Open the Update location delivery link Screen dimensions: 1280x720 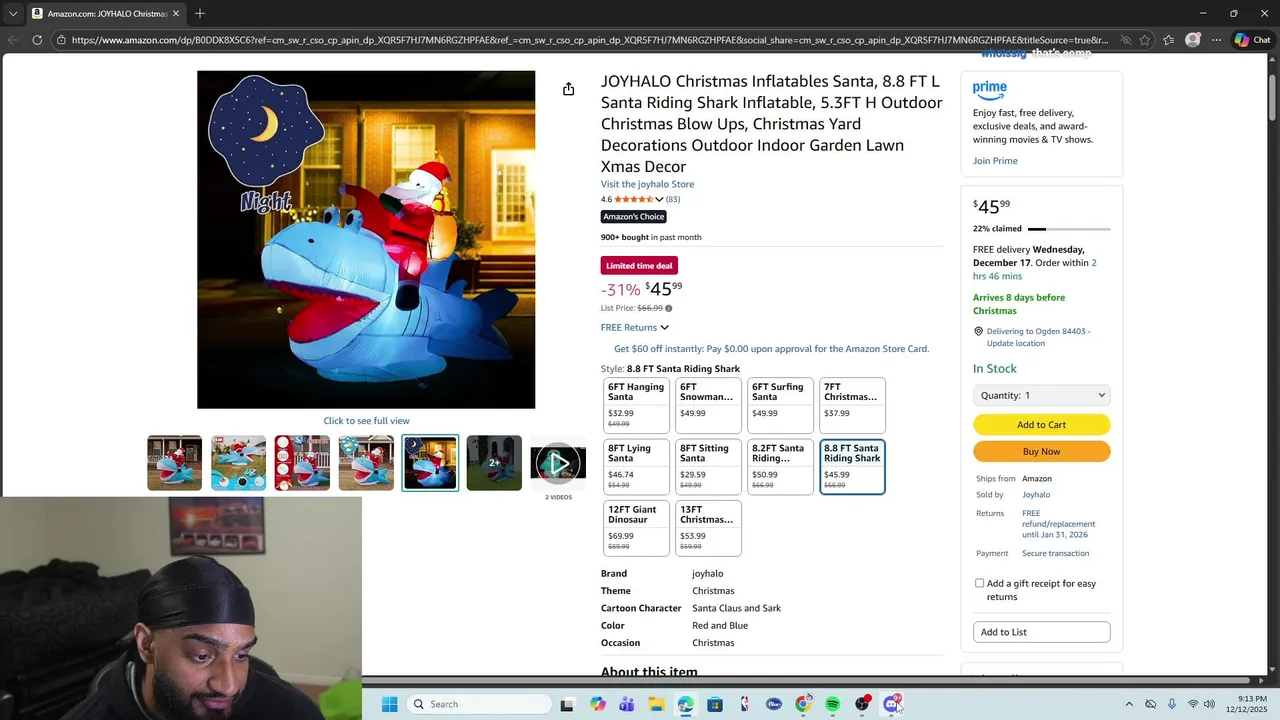coord(1016,343)
